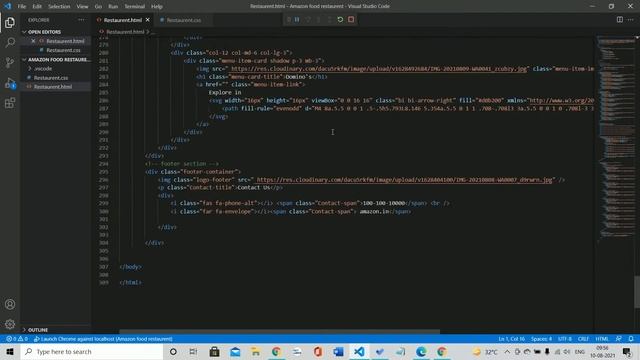Change encoding via UTF-8 status item
Image resolution: width=640 pixels, height=360 pixels.
[565, 339]
